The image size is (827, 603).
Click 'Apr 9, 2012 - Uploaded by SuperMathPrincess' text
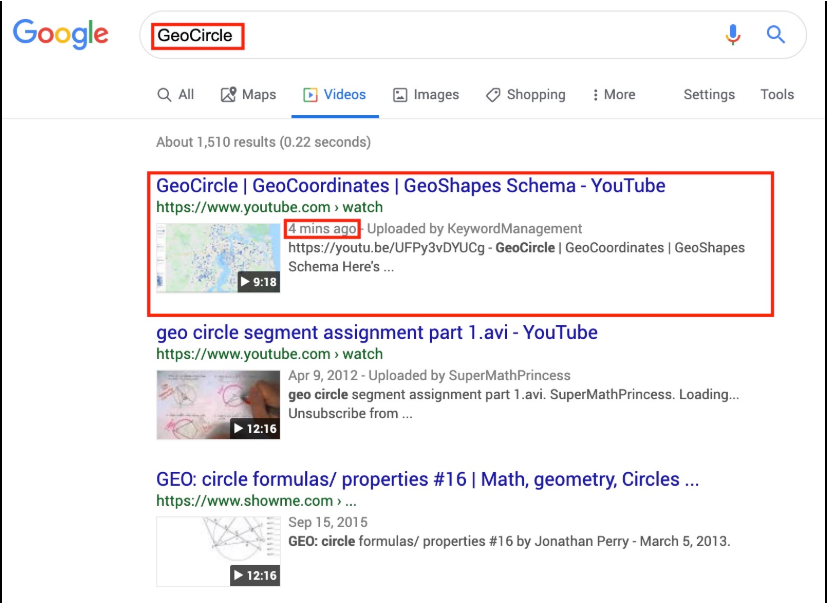pos(429,375)
